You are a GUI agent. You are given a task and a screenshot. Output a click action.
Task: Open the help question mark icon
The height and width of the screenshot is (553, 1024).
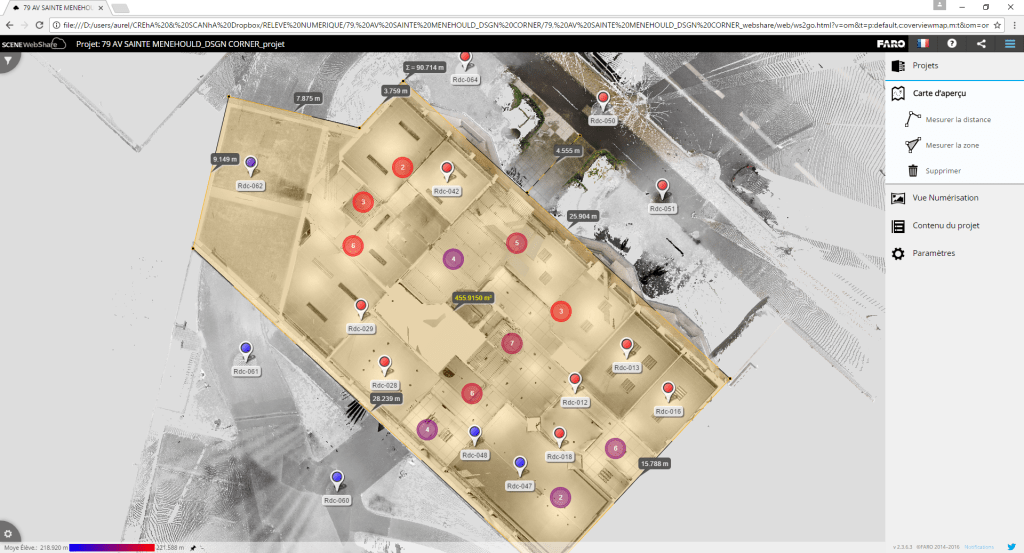[x=952, y=44]
